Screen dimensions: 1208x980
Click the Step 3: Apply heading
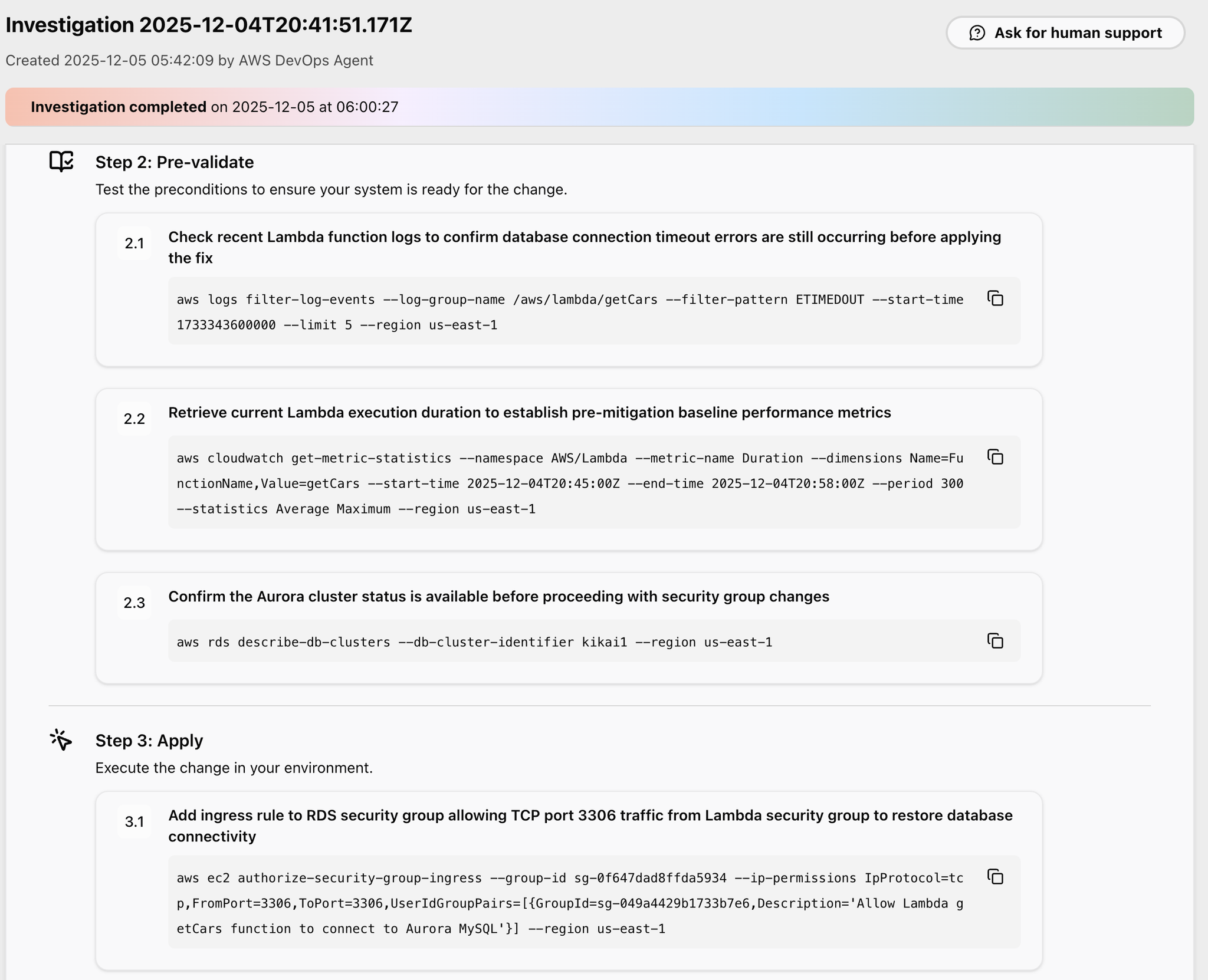[149, 741]
